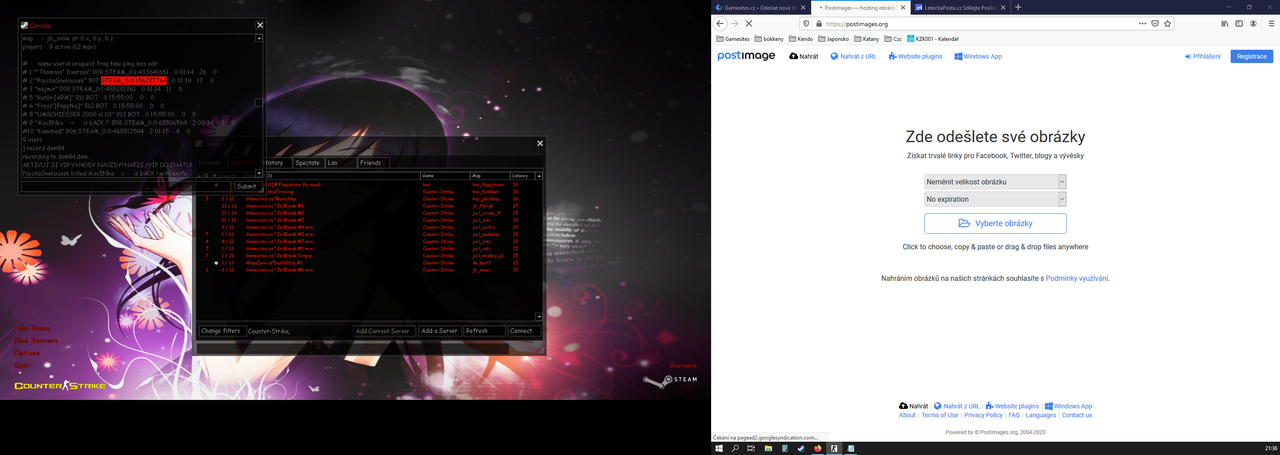The height and width of the screenshot is (455, 1280).
Task: Click the postimage logo
Action: (x=746, y=56)
